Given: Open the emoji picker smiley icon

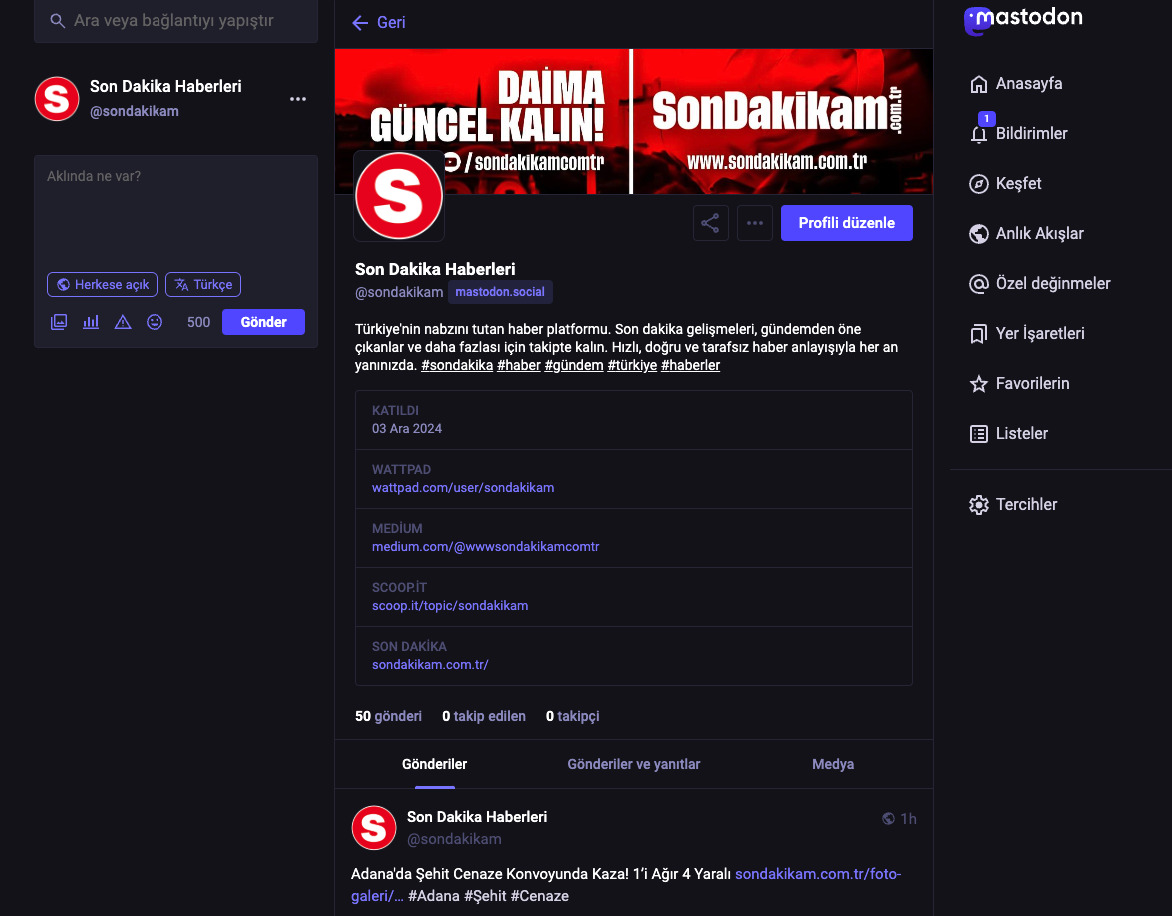Looking at the screenshot, I should point(155,322).
